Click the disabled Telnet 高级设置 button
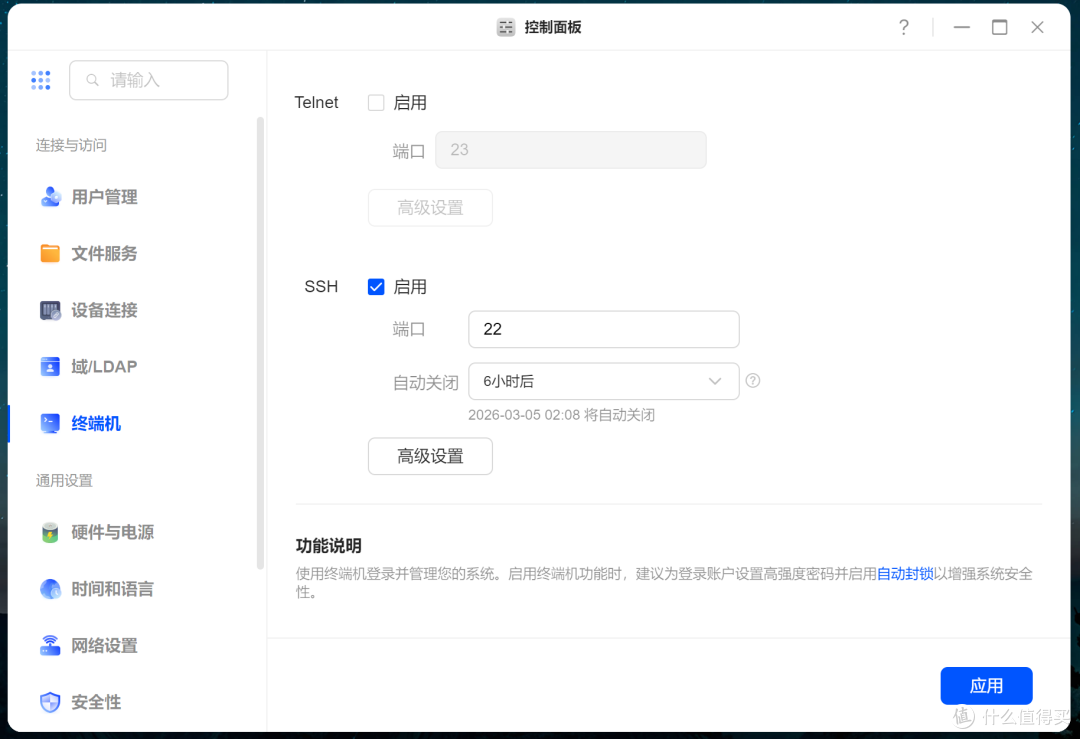Screen dimensions: 1080x739 click(430, 207)
